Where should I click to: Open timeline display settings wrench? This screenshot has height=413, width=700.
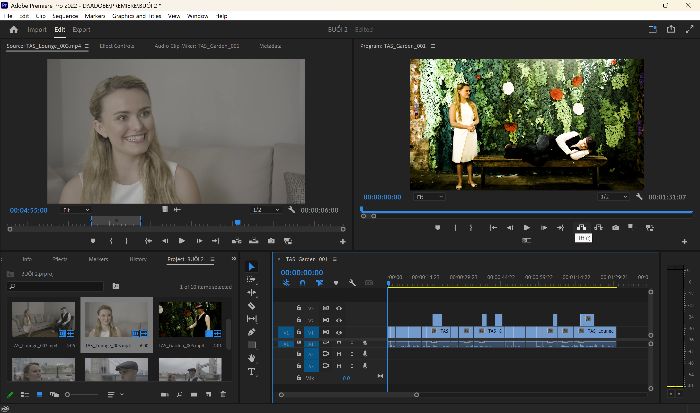(x=352, y=283)
